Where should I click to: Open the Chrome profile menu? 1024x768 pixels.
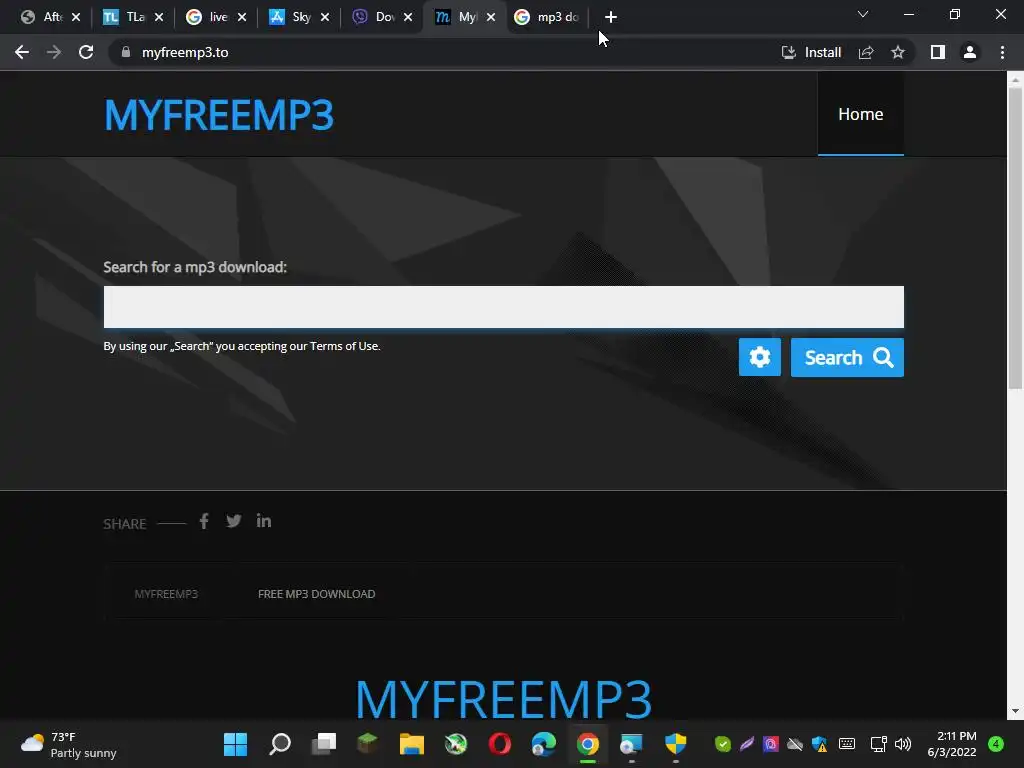pos(970,52)
